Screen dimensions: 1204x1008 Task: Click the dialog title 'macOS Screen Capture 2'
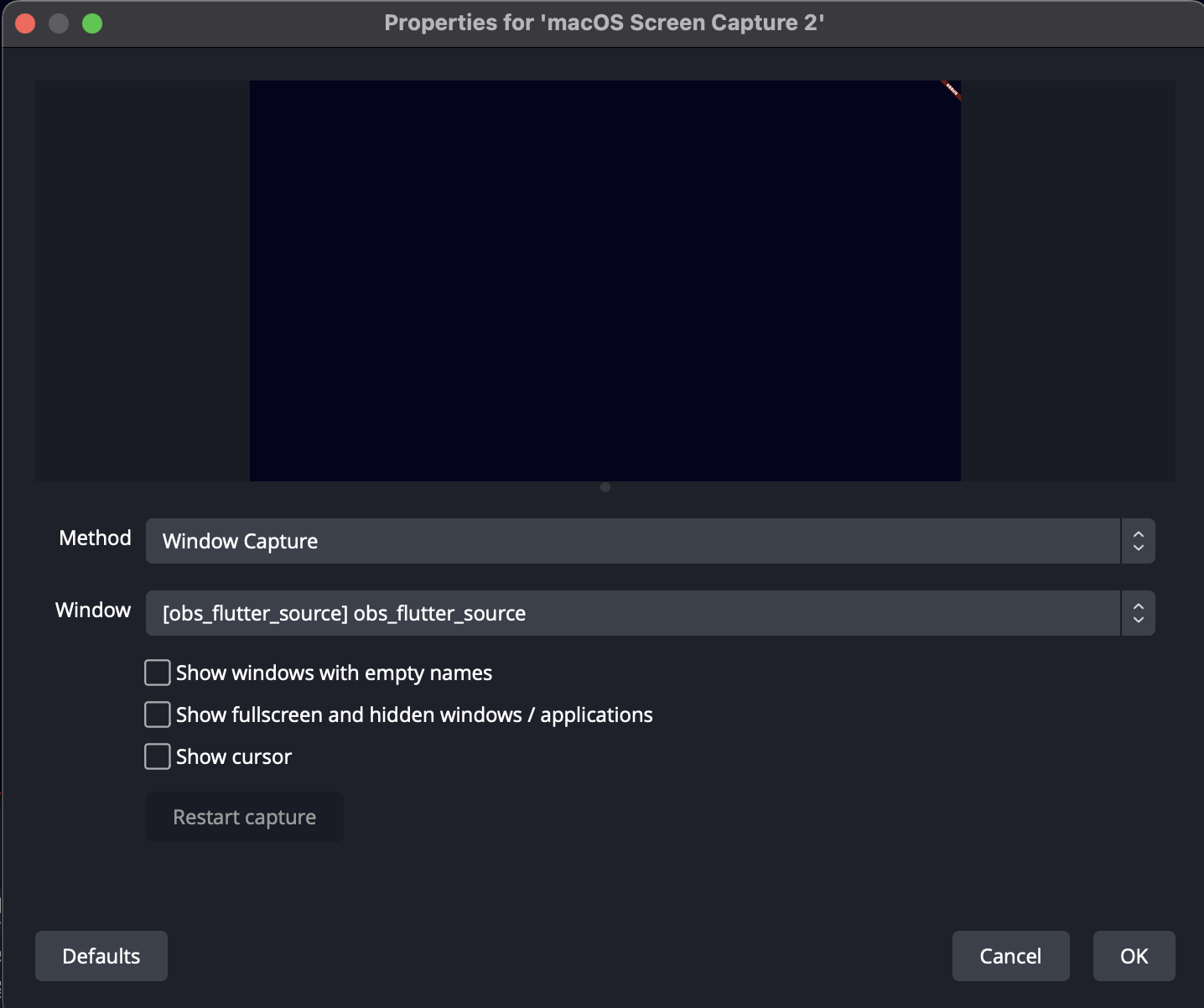604,23
